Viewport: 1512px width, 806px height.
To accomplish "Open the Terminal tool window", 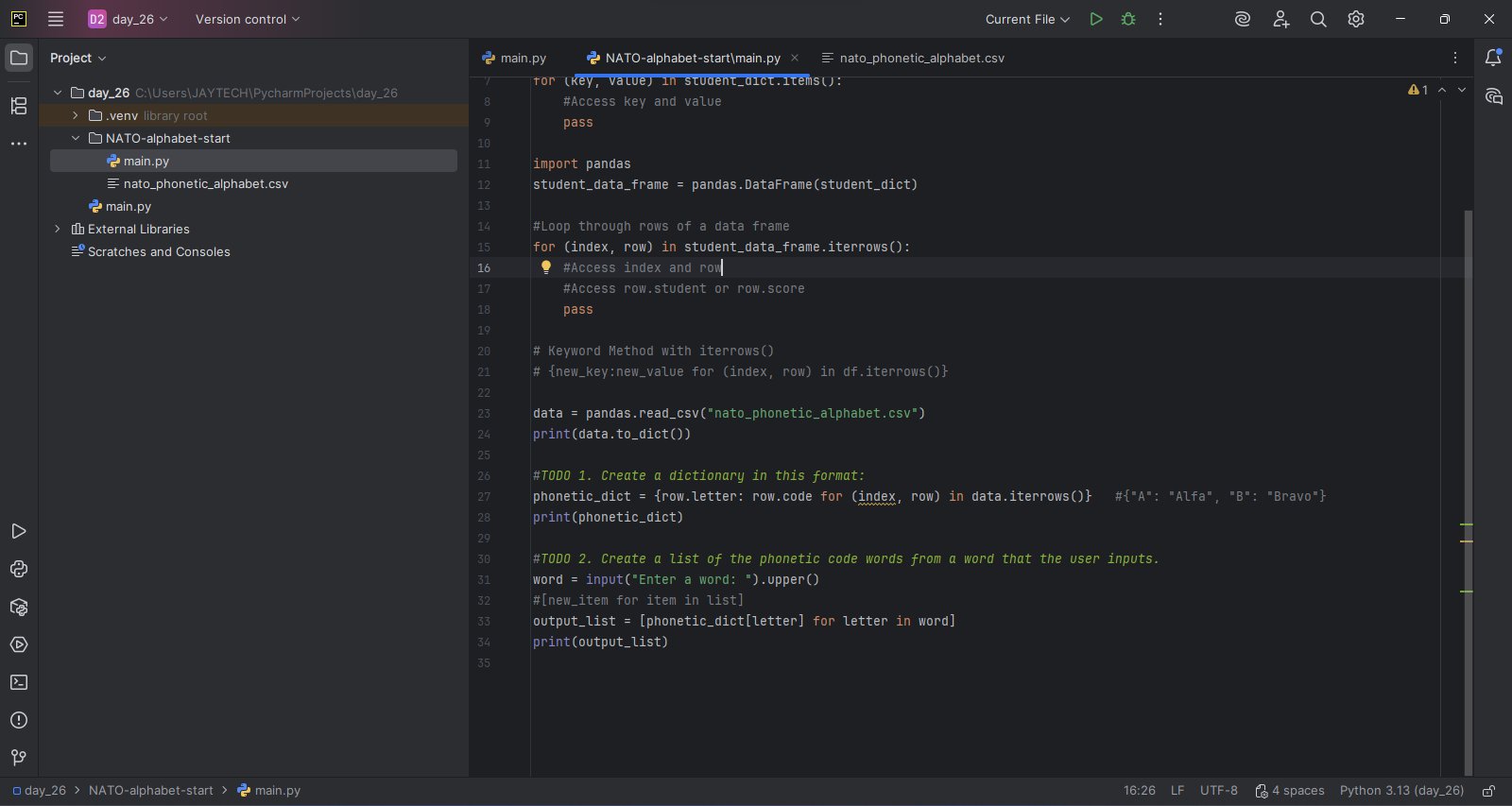I will coord(19,682).
